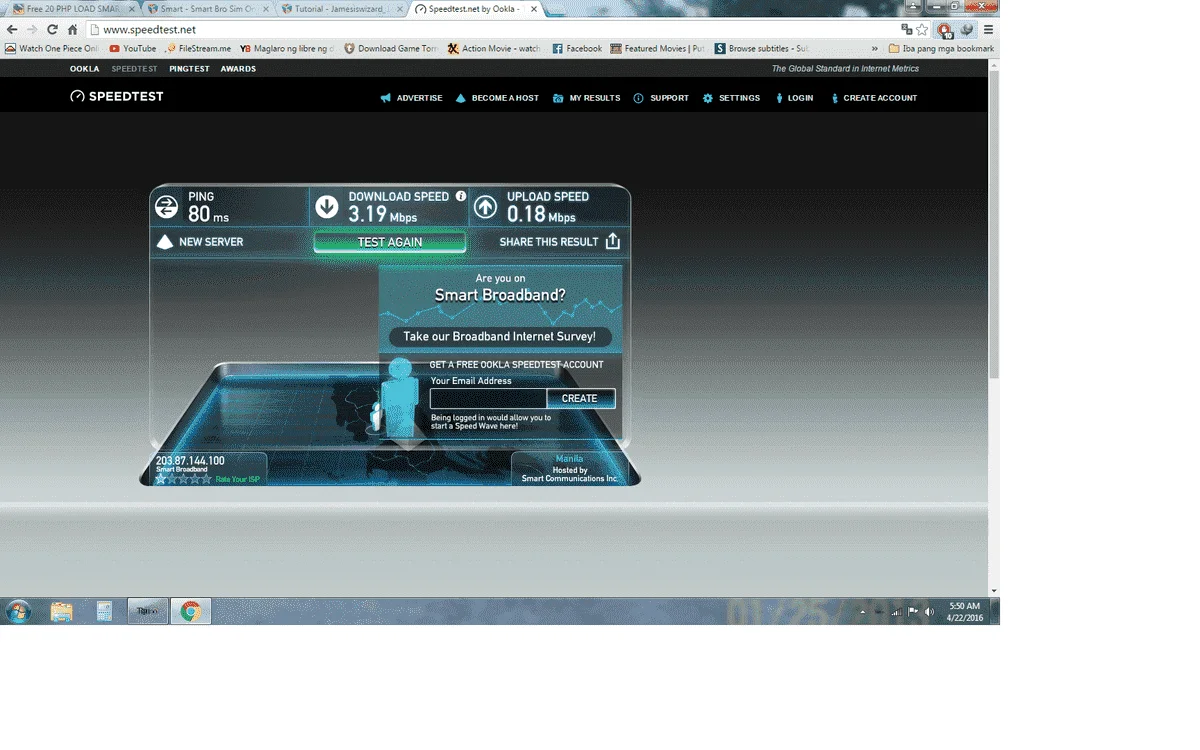Click the CREATE account button
The height and width of the screenshot is (750, 1200).
[580, 398]
